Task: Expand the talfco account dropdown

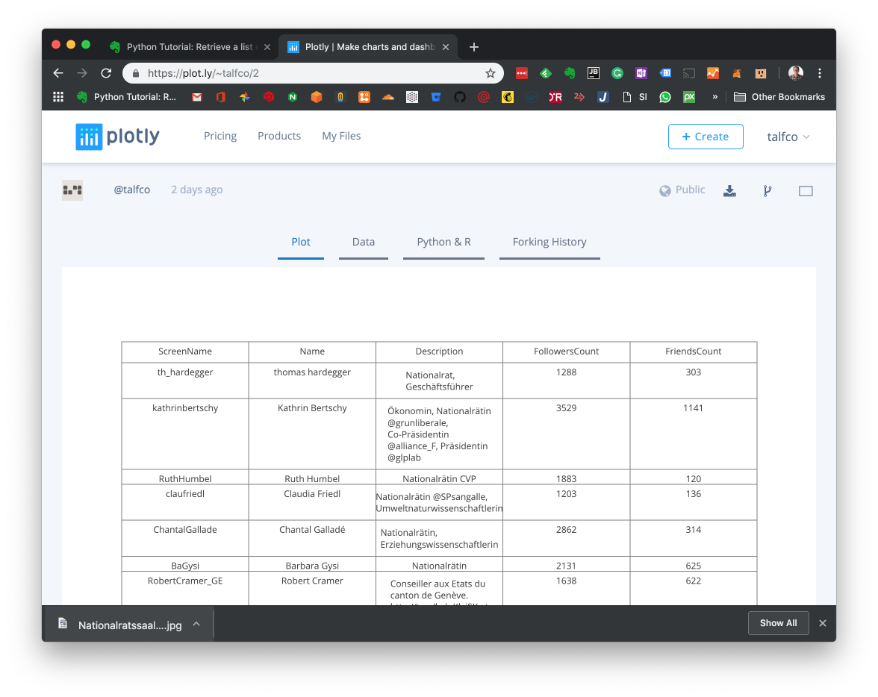Action: pyautogui.click(x=788, y=137)
